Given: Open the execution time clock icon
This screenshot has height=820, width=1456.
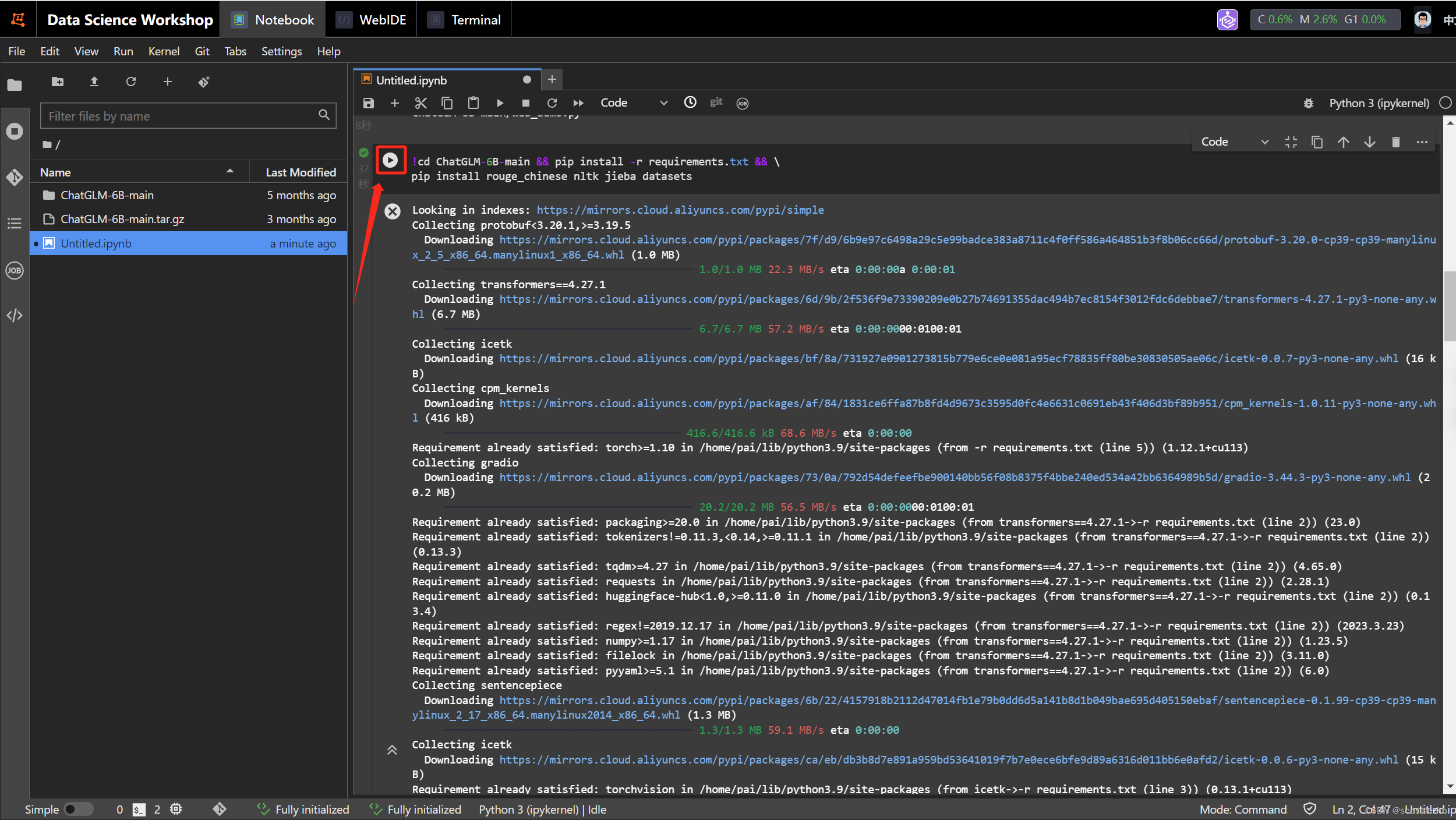Looking at the screenshot, I should 690,102.
